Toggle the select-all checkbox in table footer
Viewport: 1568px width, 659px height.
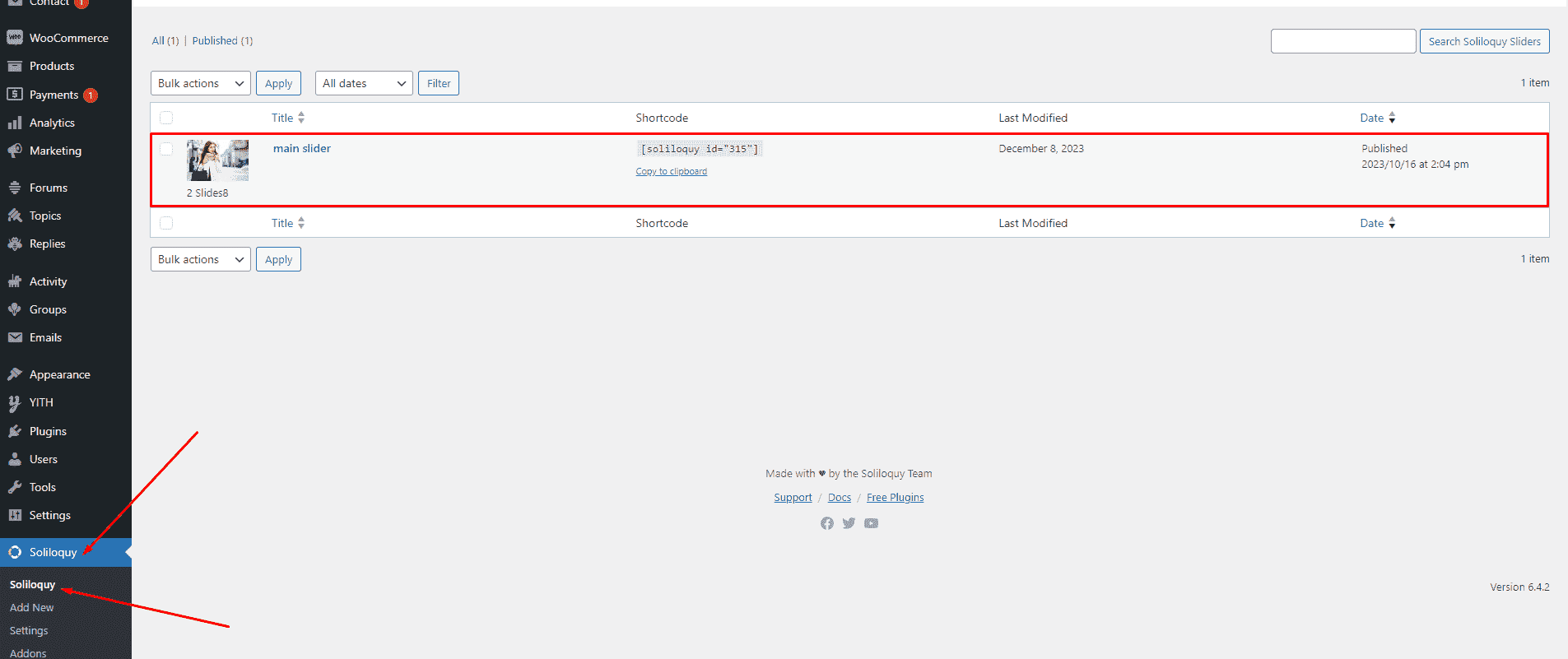166,223
